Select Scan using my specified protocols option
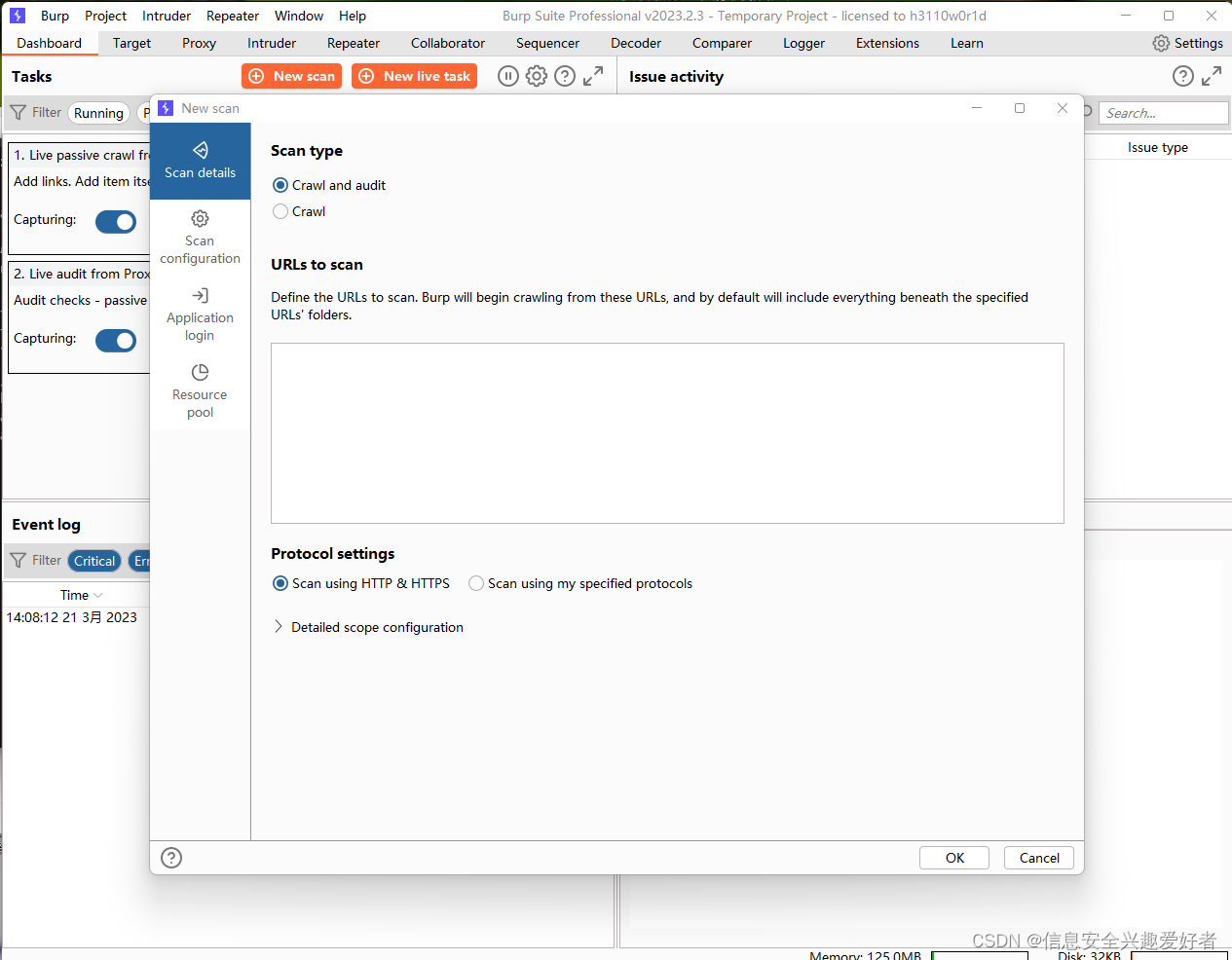The width and height of the screenshot is (1232, 960). point(476,583)
